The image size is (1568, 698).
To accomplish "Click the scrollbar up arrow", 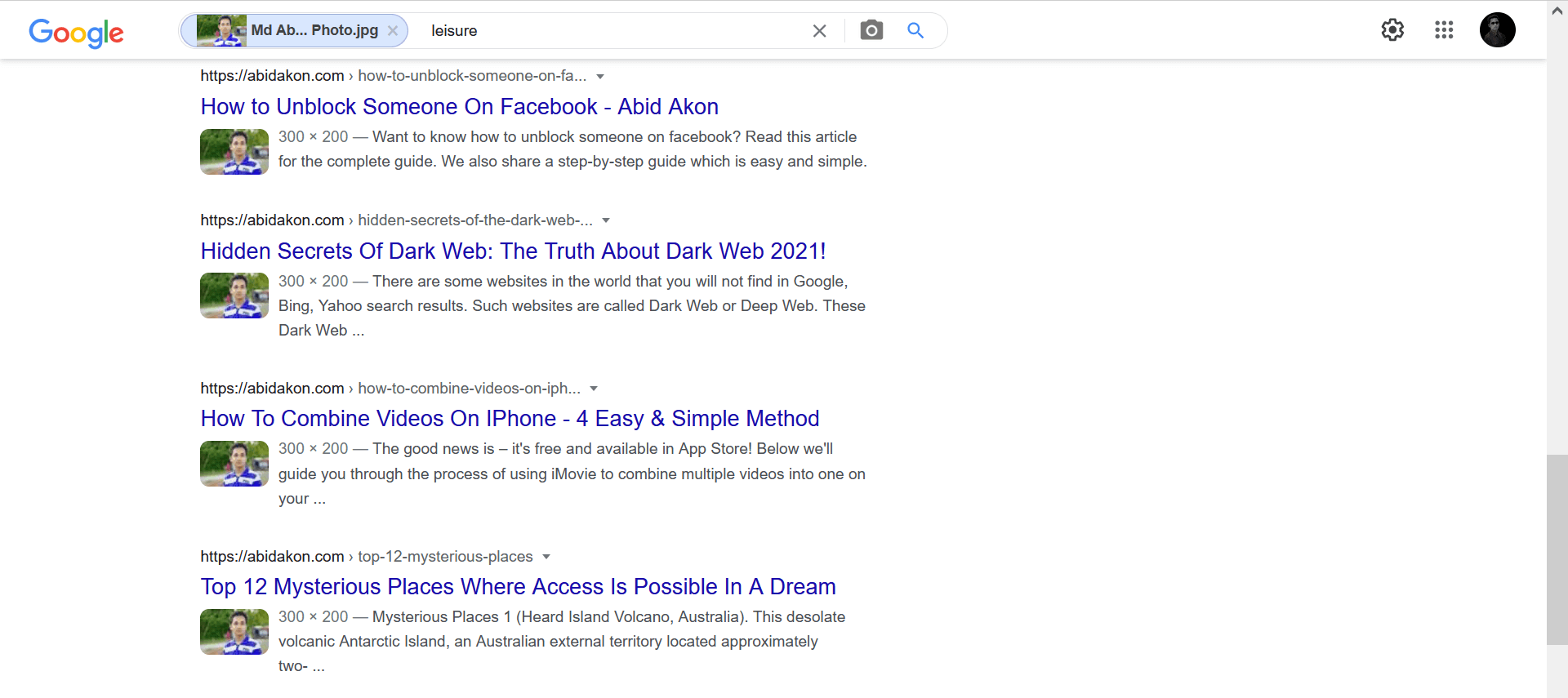I will 1557,10.
